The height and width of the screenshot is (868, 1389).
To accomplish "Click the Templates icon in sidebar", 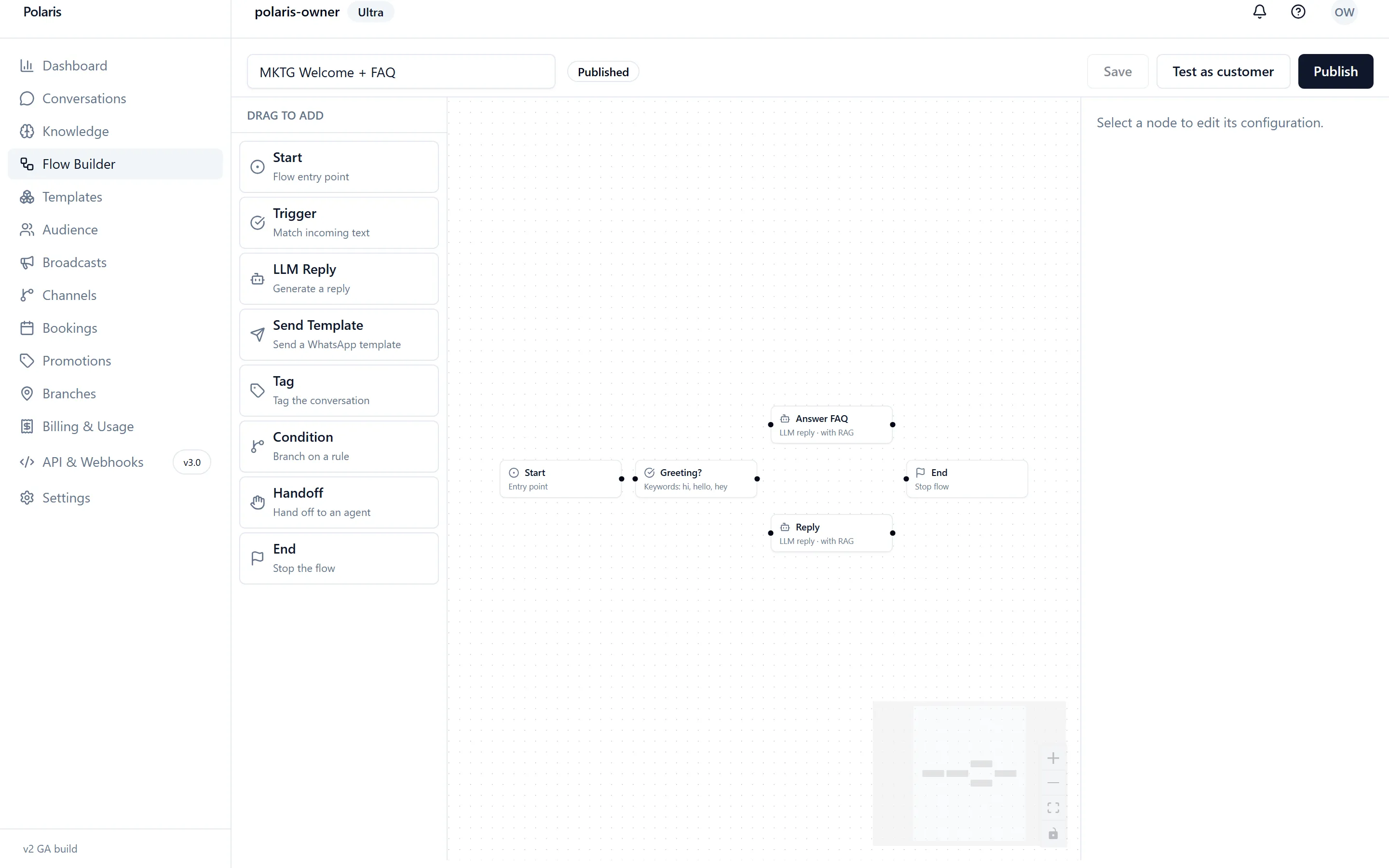I will coord(27,197).
